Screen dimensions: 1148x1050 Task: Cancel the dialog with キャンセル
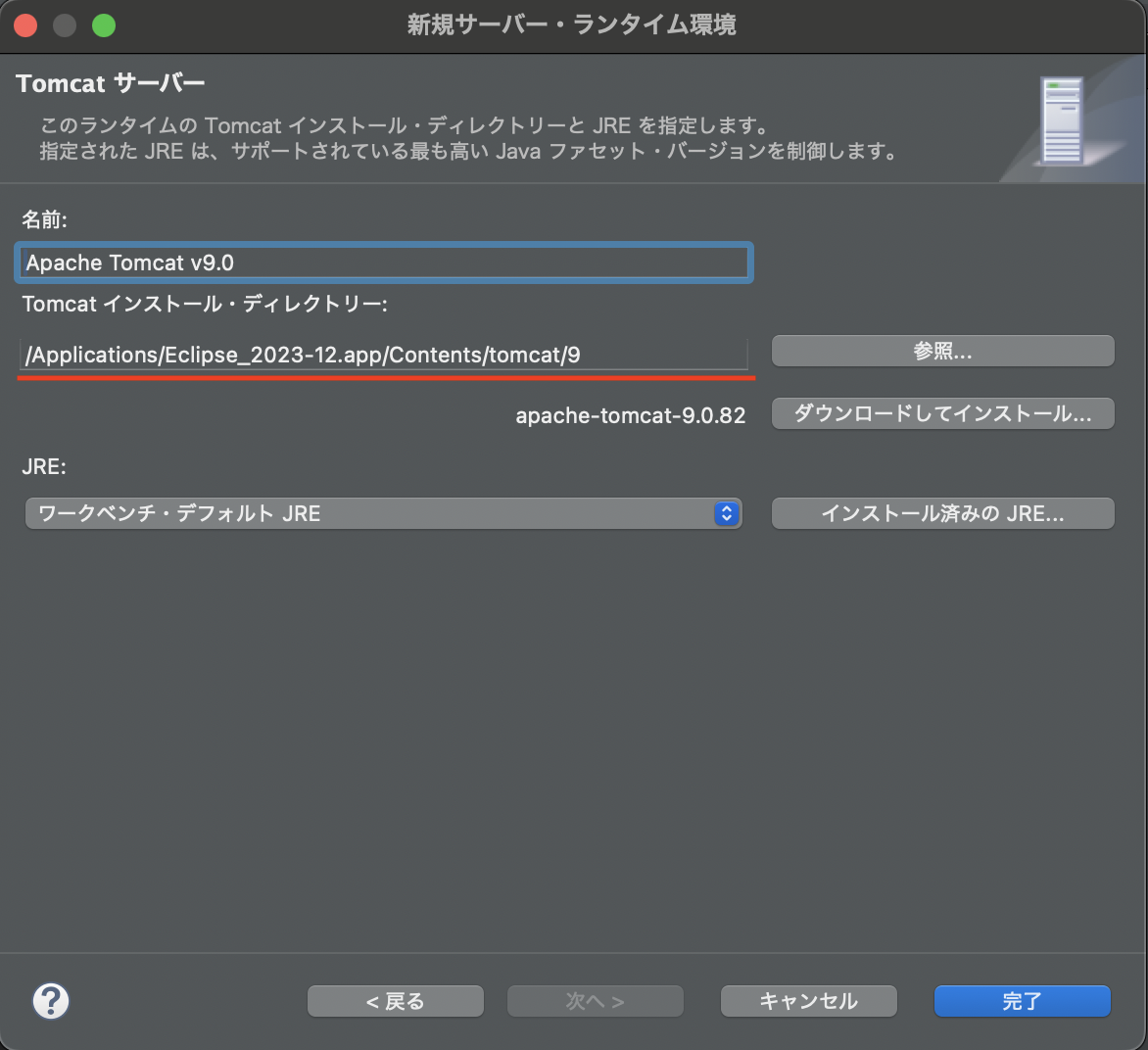coord(808,1001)
